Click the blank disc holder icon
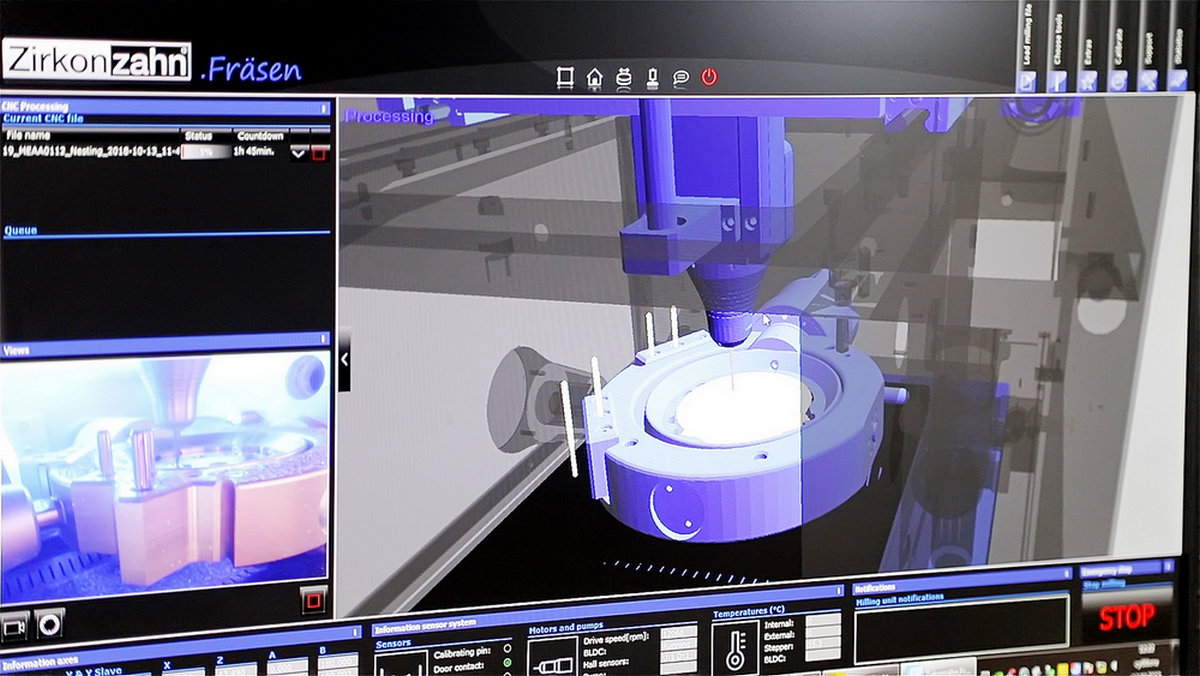Screen dimensions: 1200x676 (x=624, y=77)
